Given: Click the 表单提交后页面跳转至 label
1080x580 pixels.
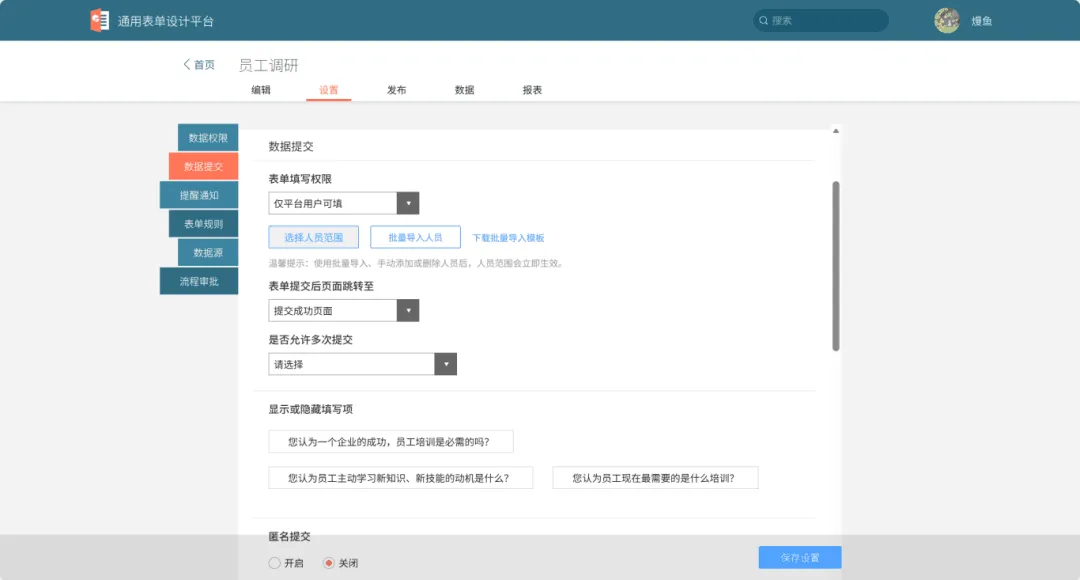Looking at the screenshot, I should [x=321, y=286].
